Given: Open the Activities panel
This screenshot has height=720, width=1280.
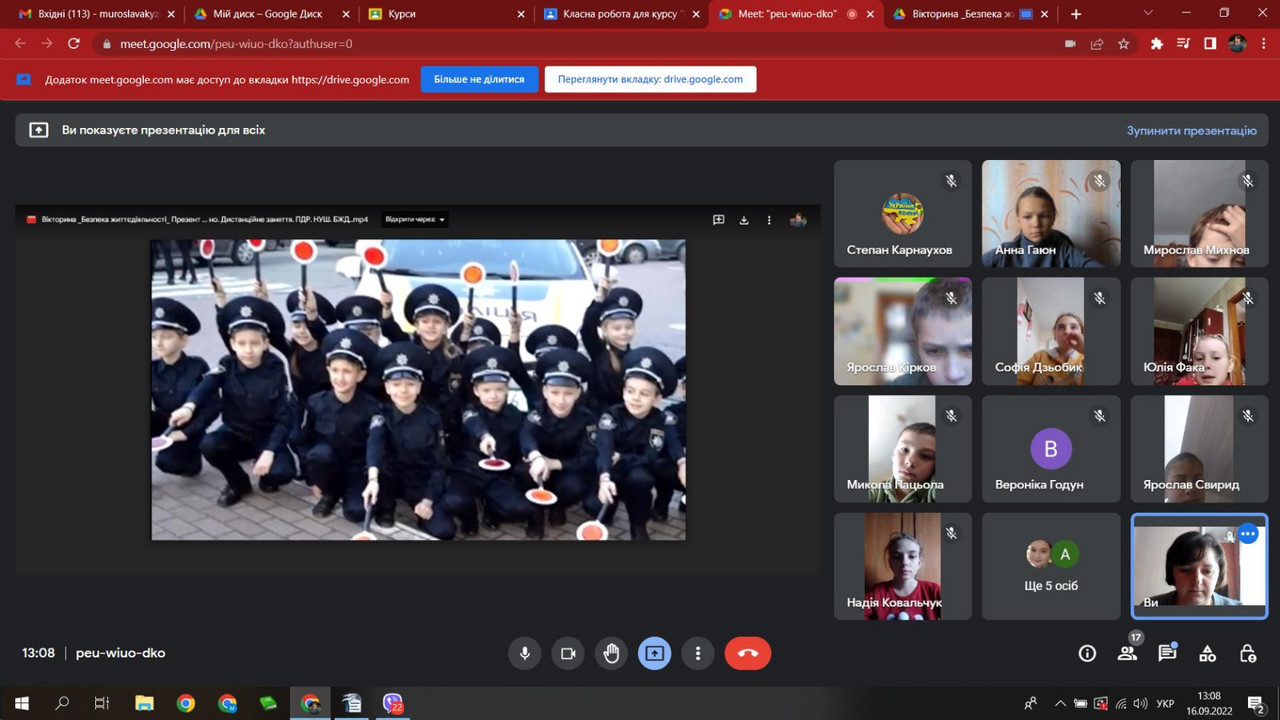Looking at the screenshot, I should (x=1207, y=653).
